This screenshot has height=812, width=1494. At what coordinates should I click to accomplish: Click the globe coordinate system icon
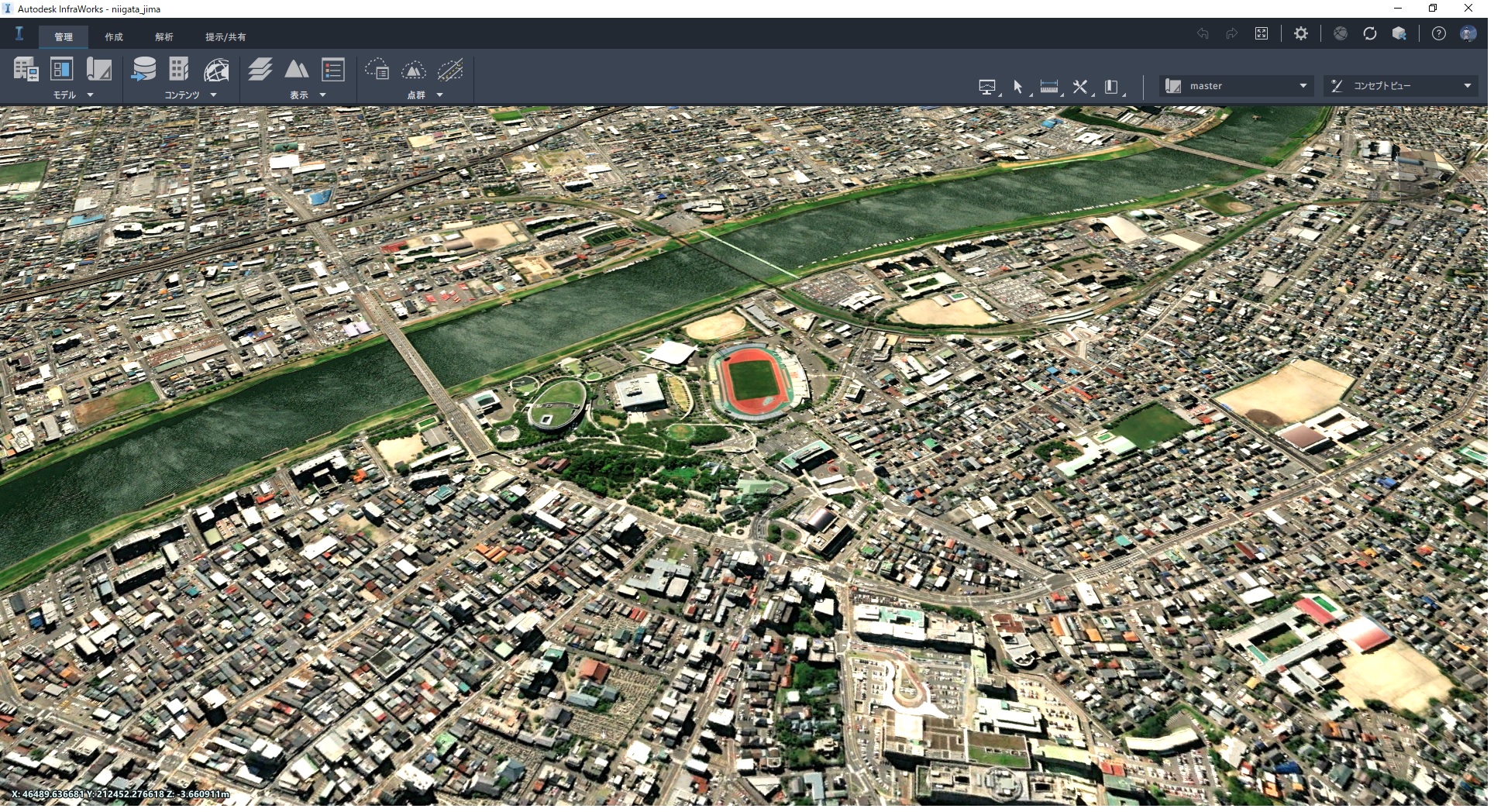click(216, 71)
